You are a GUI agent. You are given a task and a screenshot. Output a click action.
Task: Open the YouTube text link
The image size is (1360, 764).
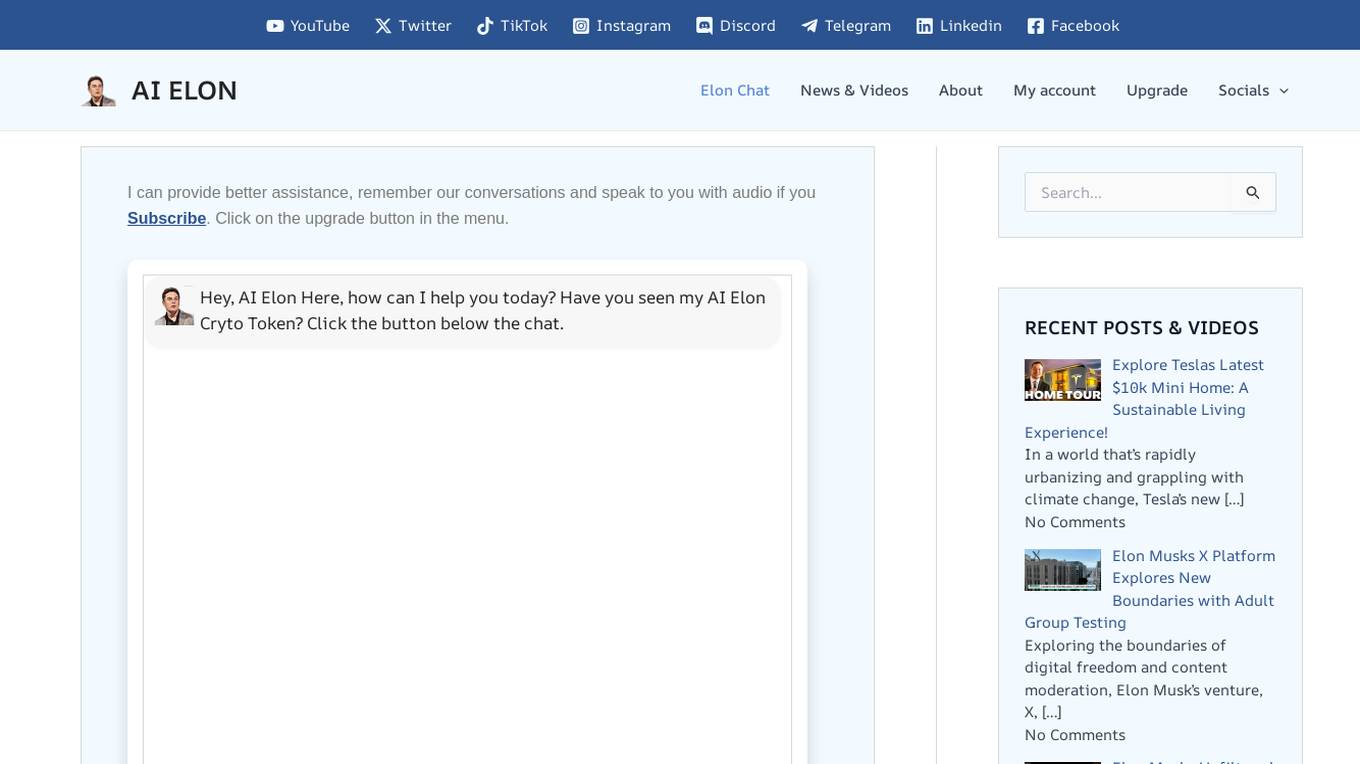point(320,26)
